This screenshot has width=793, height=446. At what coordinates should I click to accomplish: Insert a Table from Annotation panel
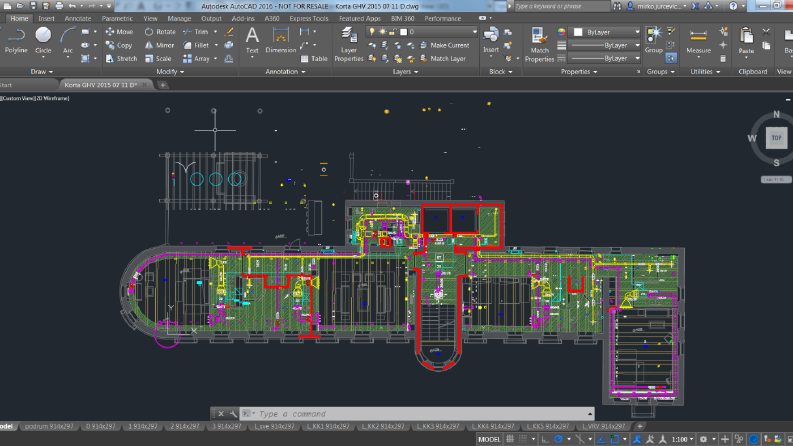pyautogui.click(x=314, y=59)
